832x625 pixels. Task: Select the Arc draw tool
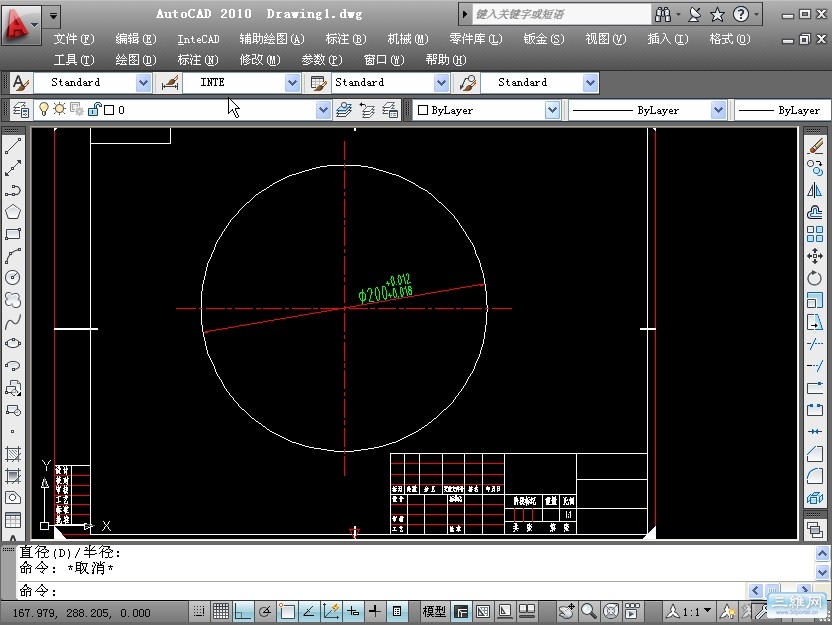point(13,256)
